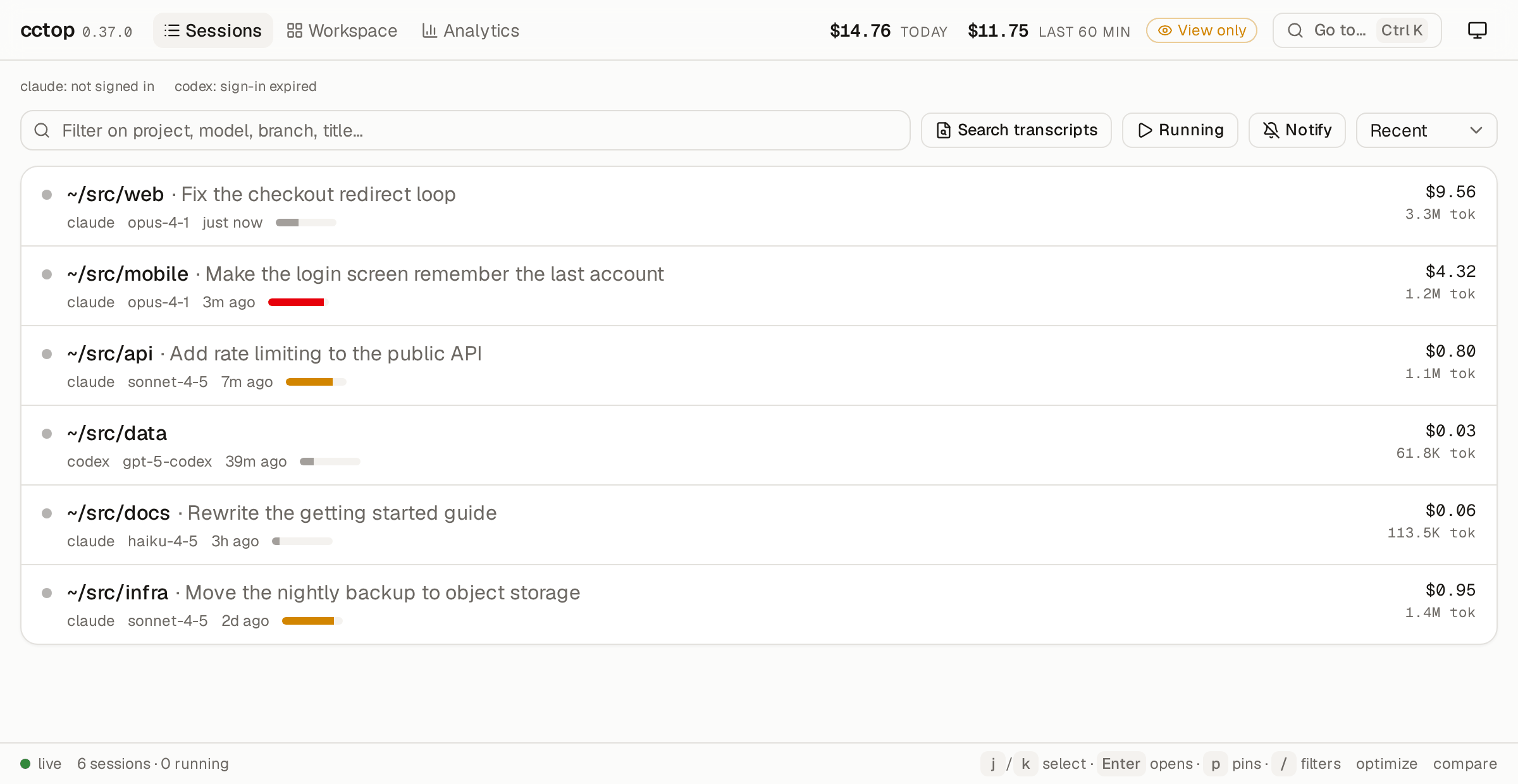Click the $14.76 TODAY cost total
This screenshot has height=784, width=1518.
(889, 30)
